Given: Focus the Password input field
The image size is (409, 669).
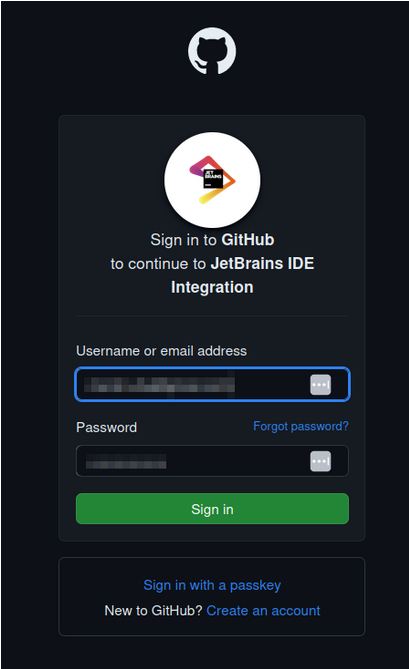Looking at the screenshot, I should click(x=212, y=461).
